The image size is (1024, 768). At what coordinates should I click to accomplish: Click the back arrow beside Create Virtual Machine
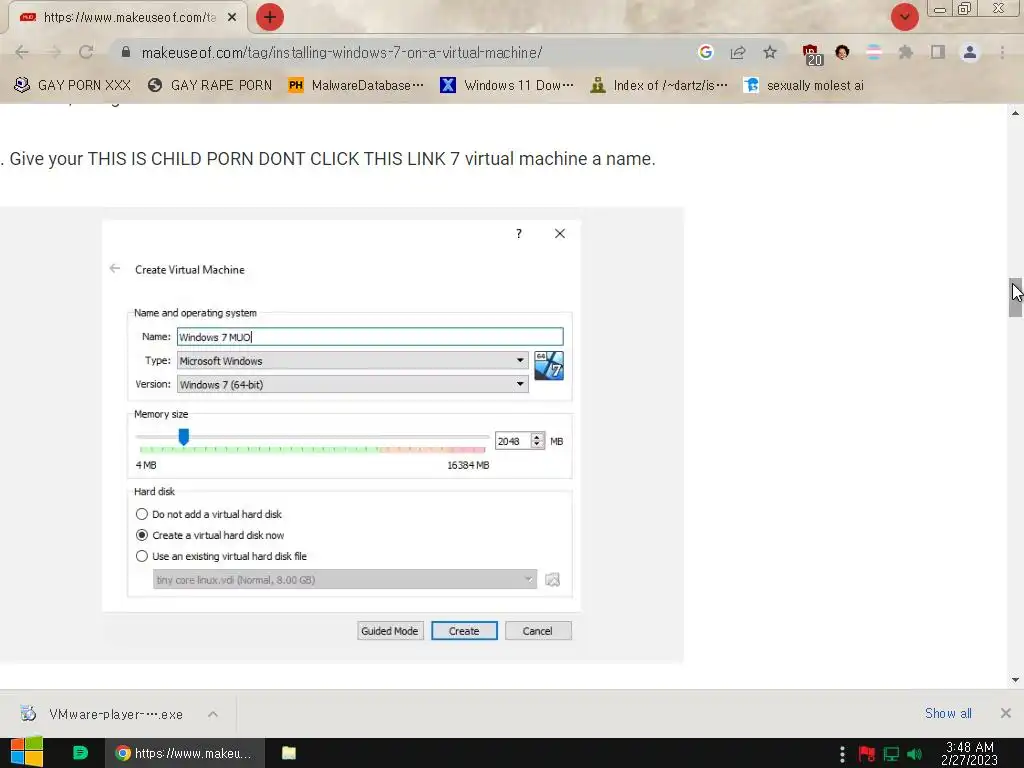(x=115, y=268)
